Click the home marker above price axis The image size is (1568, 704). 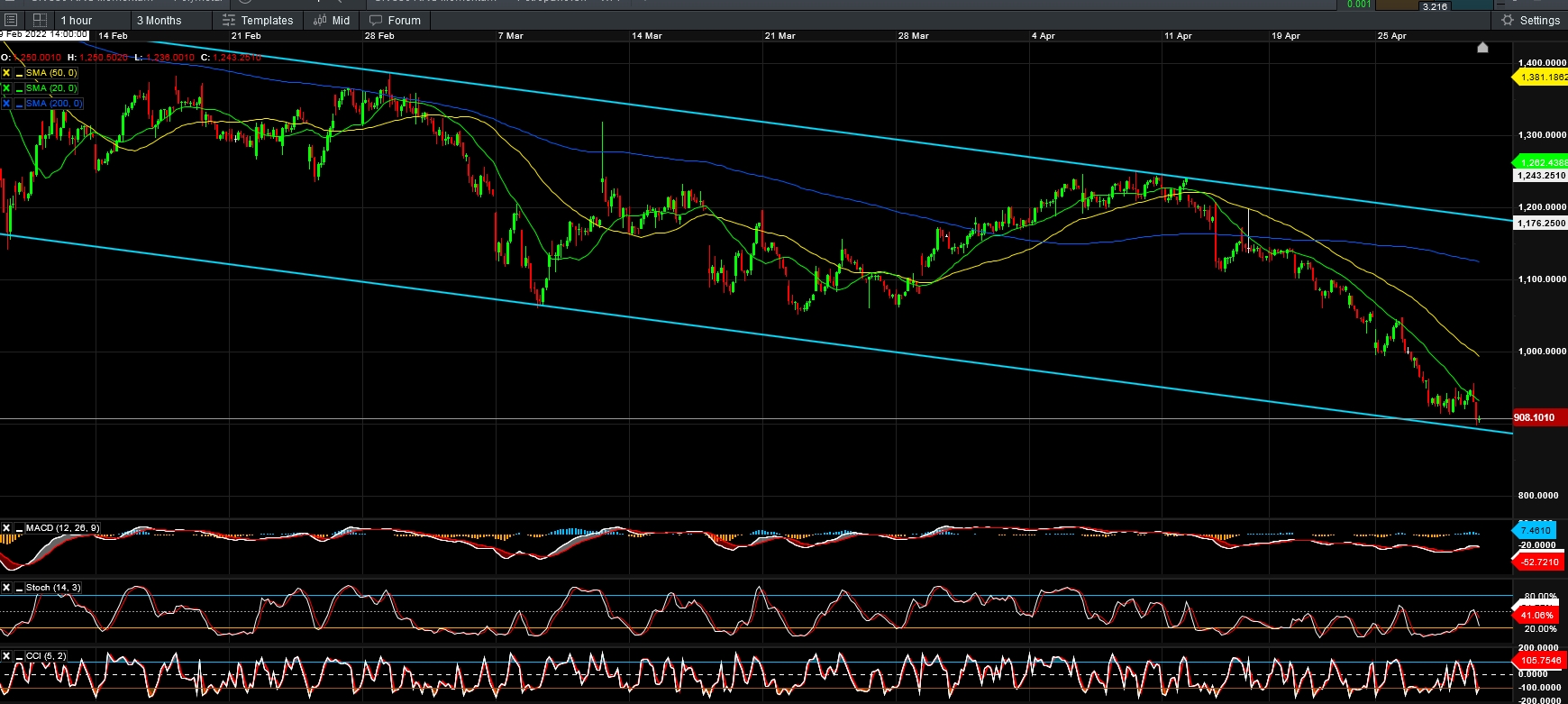click(x=1482, y=47)
